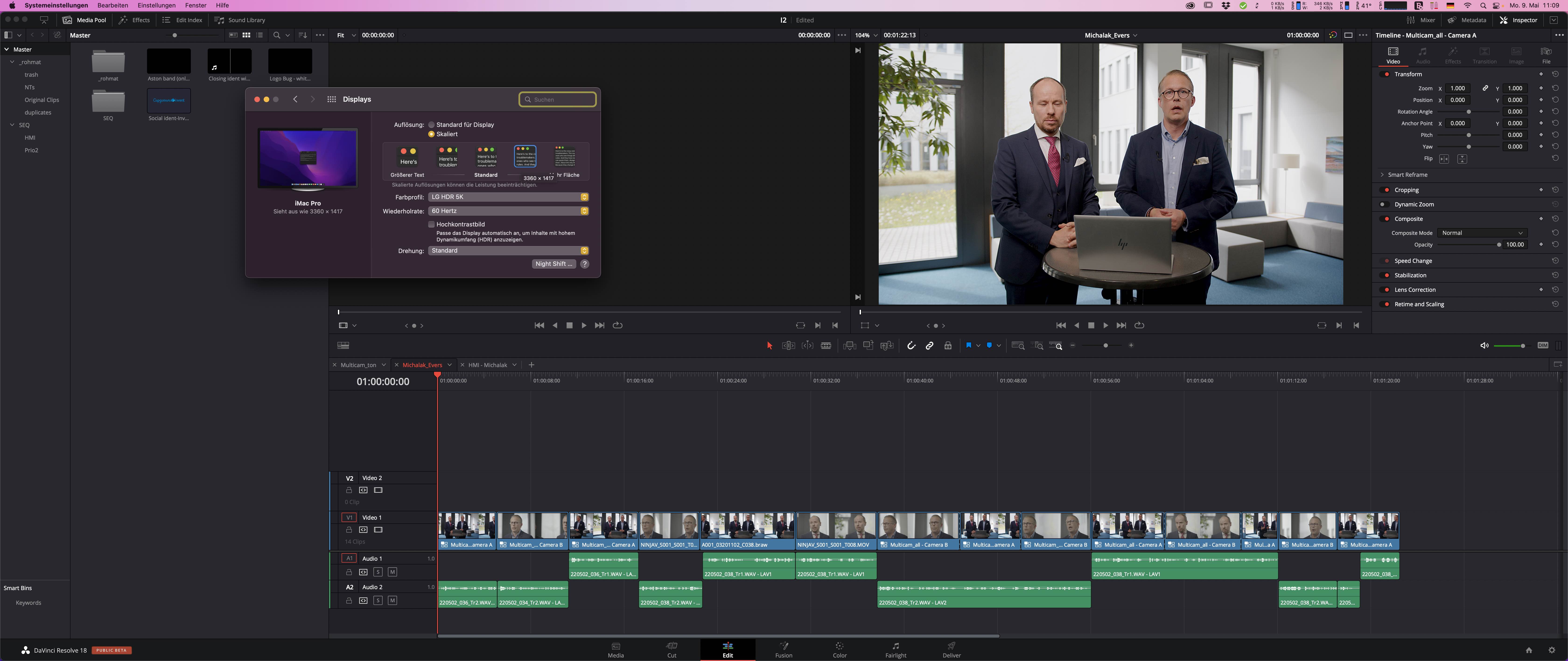Click the Full Extent Zoom icon
This screenshot has width=1568, height=661.
1018,346
